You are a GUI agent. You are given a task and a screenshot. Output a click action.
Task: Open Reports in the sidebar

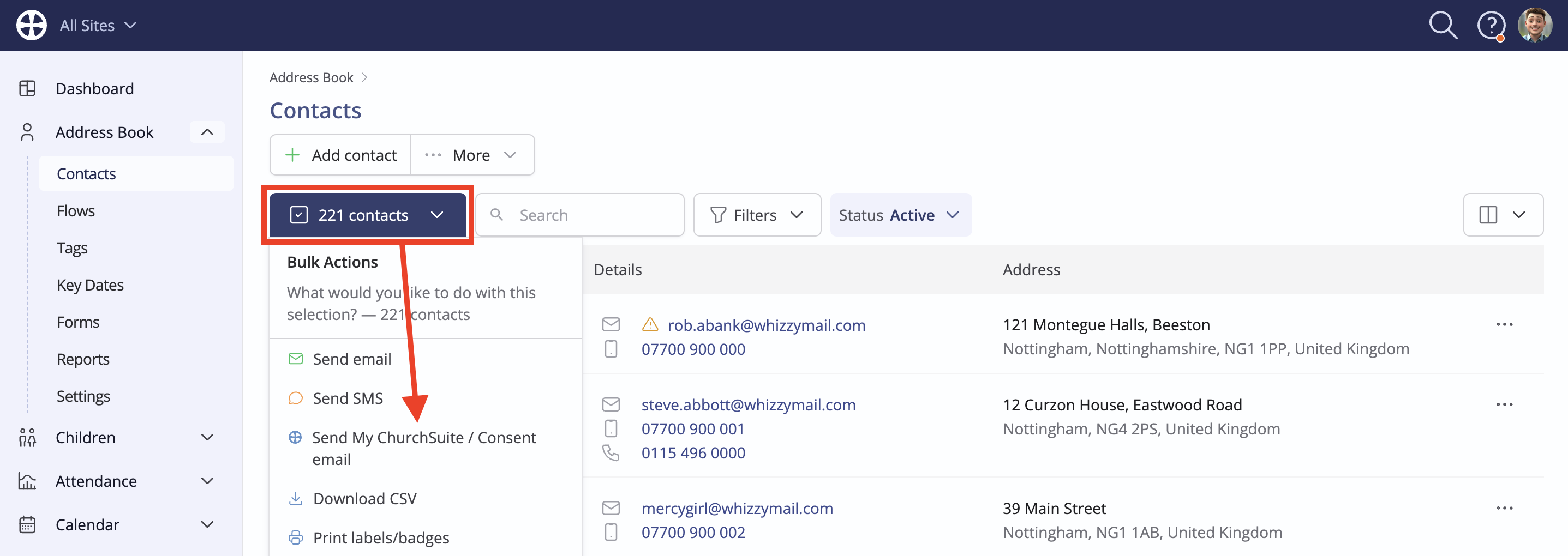pos(83,360)
